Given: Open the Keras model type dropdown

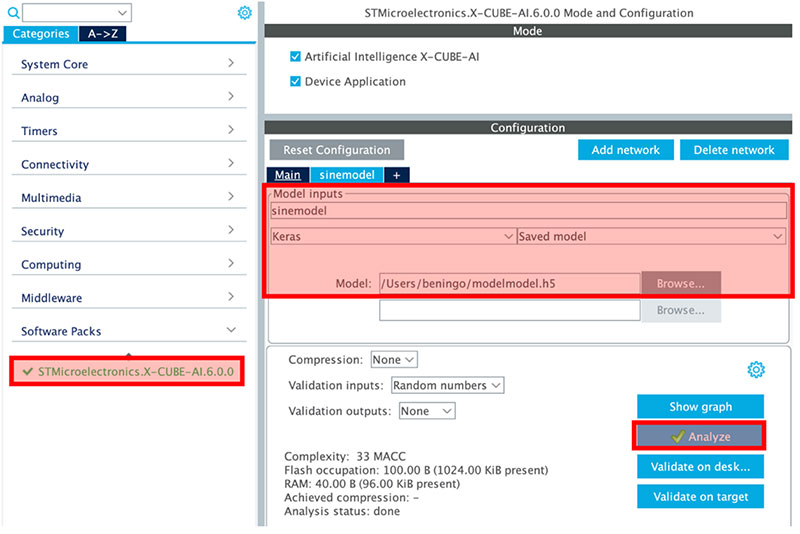Looking at the screenshot, I should [x=392, y=236].
